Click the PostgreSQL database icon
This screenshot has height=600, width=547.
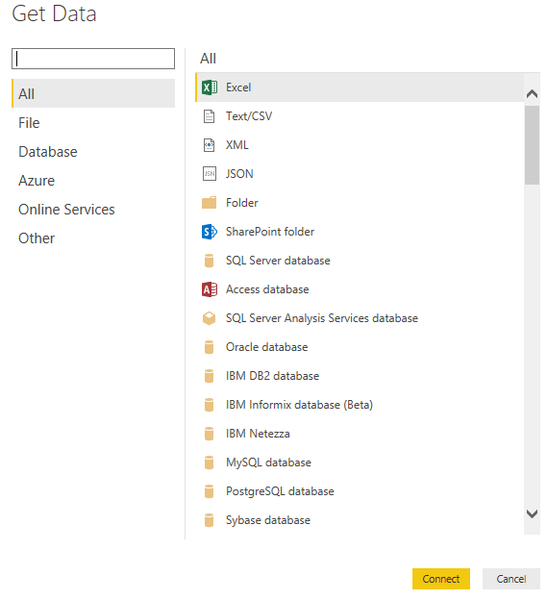[209, 491]
